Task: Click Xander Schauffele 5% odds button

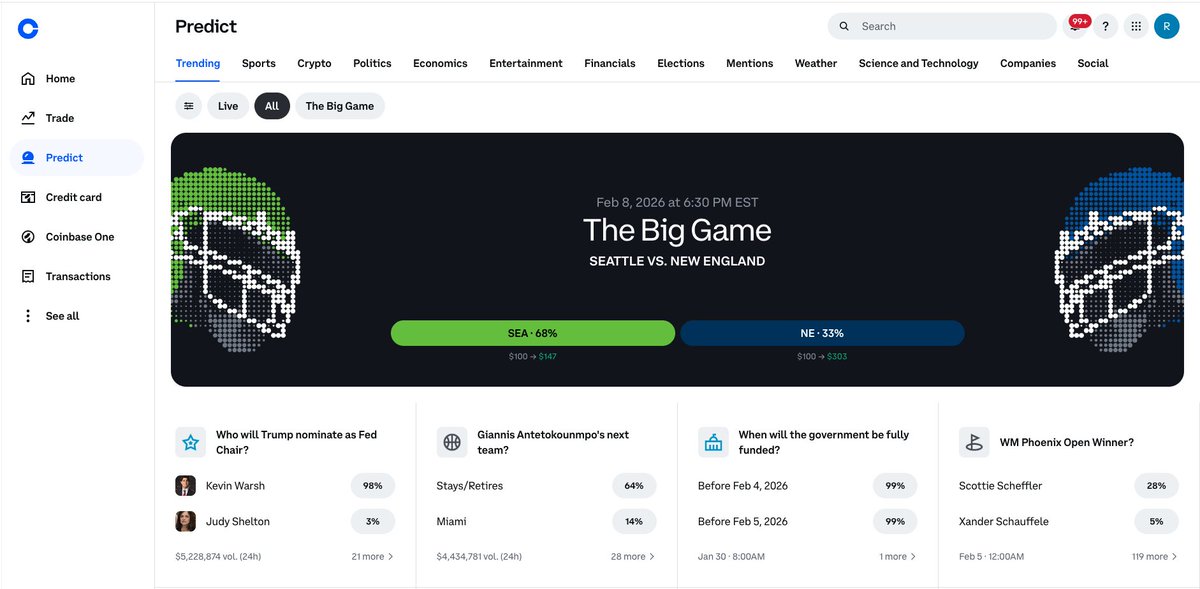Action: coord(1157,521)
